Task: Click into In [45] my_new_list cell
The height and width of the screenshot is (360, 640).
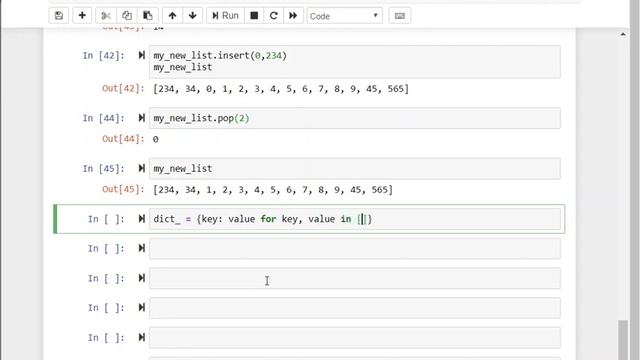Action: 355,169
